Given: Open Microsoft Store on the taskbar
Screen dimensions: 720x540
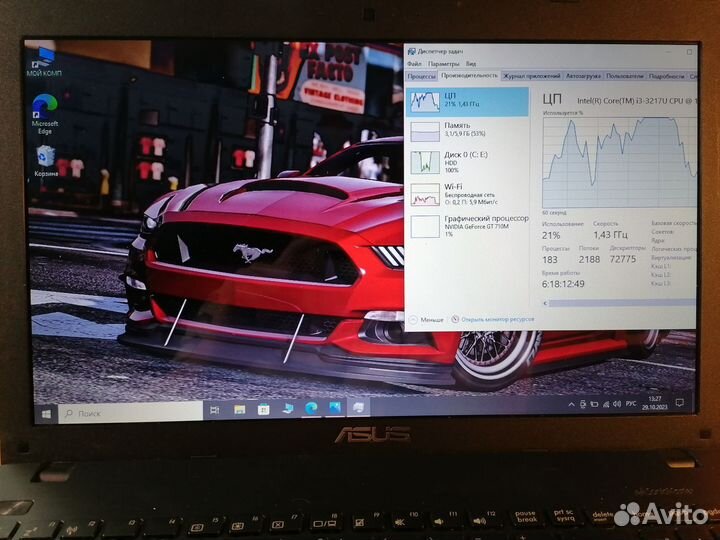Looking at the screenshot, I should click(263, 409).
